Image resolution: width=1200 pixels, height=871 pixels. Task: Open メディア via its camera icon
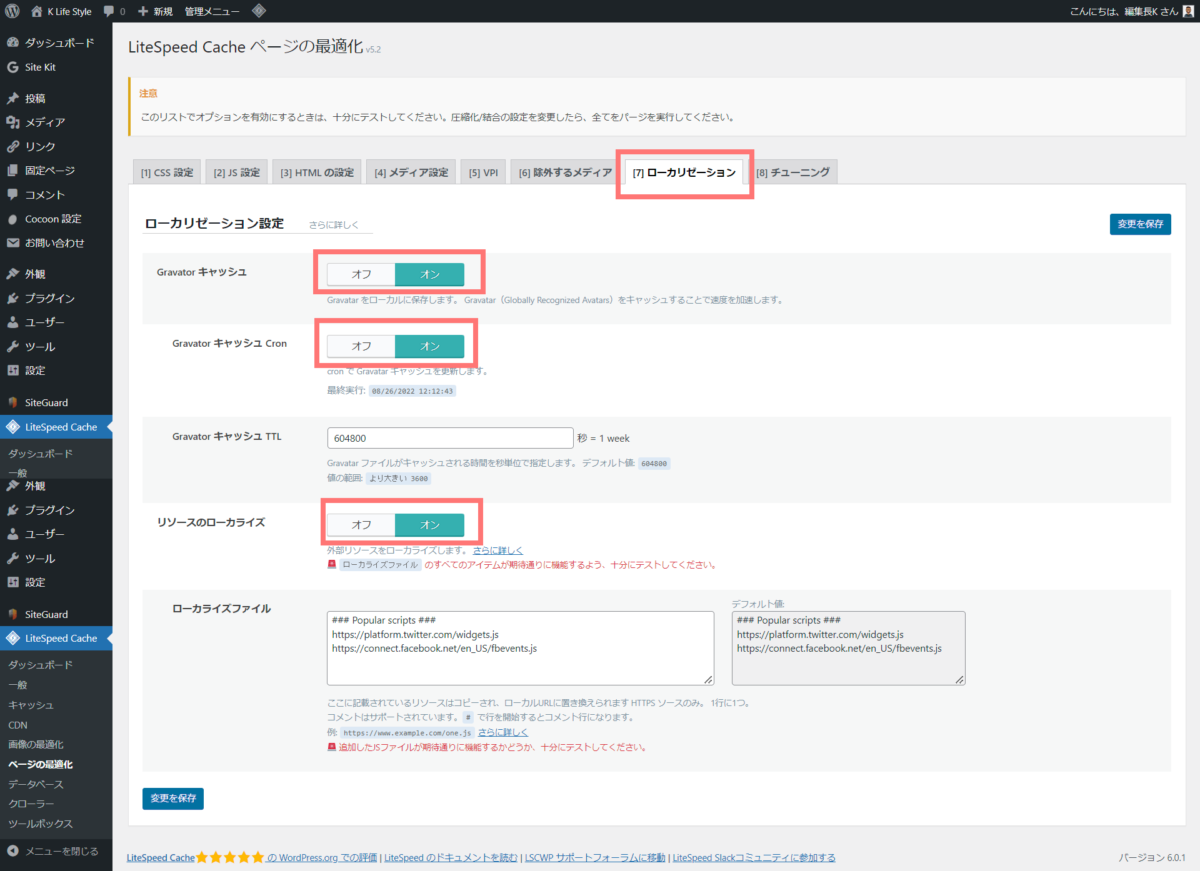[x=10, y=122]
